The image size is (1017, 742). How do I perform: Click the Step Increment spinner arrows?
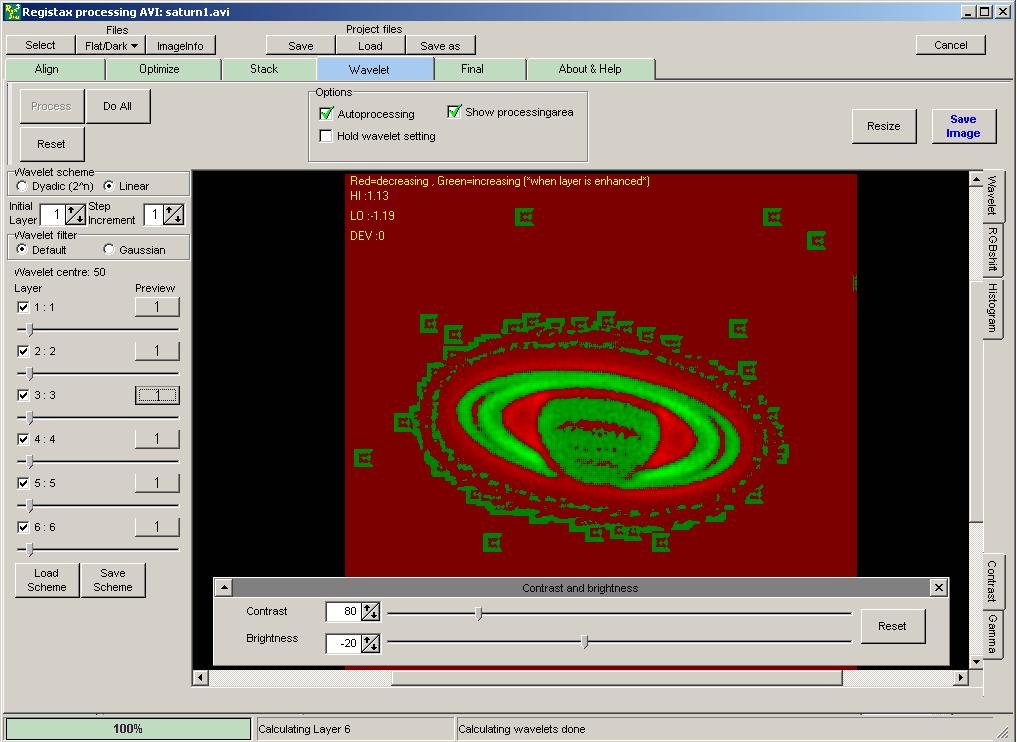click(x=174, y=214)
